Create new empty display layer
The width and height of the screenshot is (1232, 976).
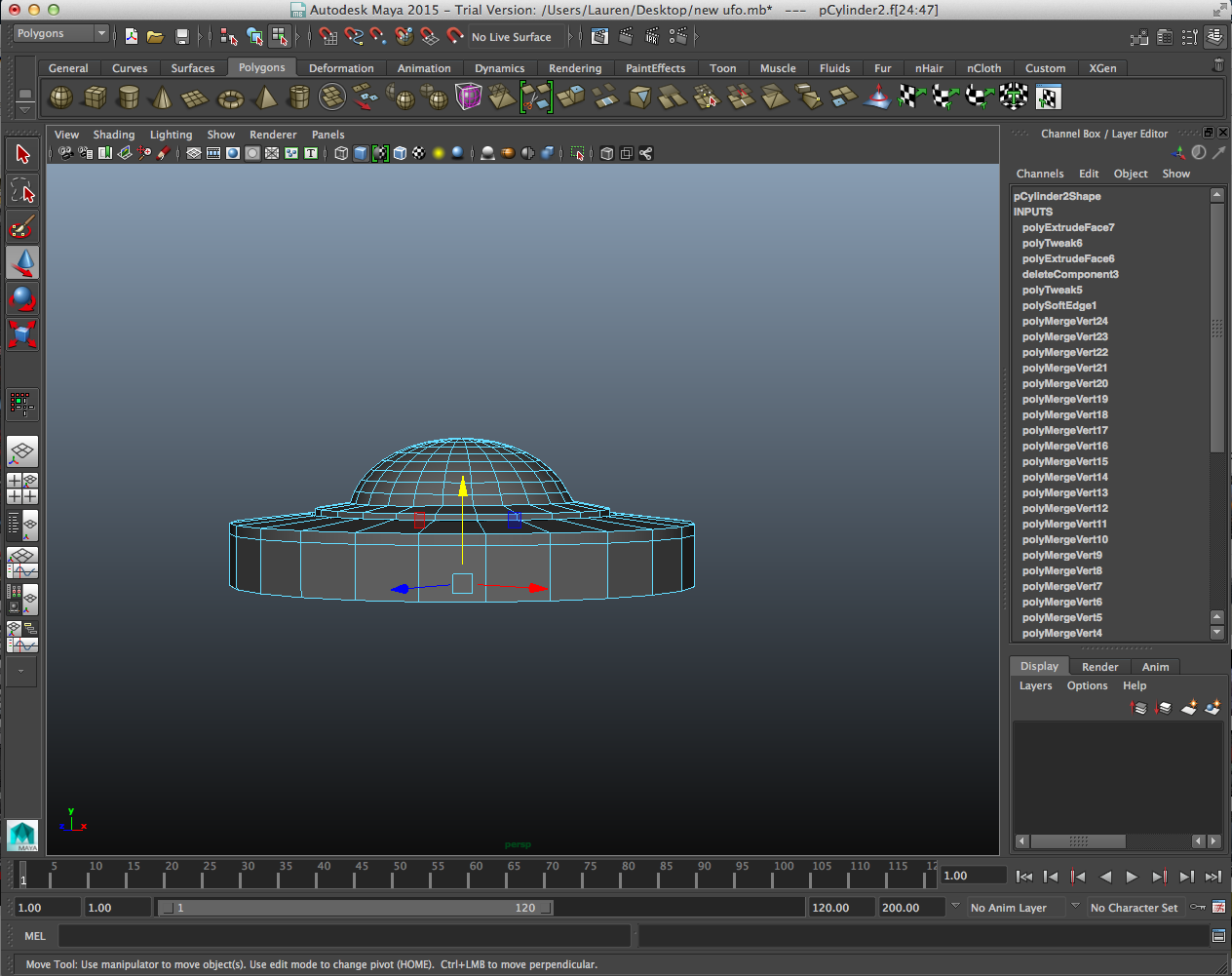[x=1188, y=708]
